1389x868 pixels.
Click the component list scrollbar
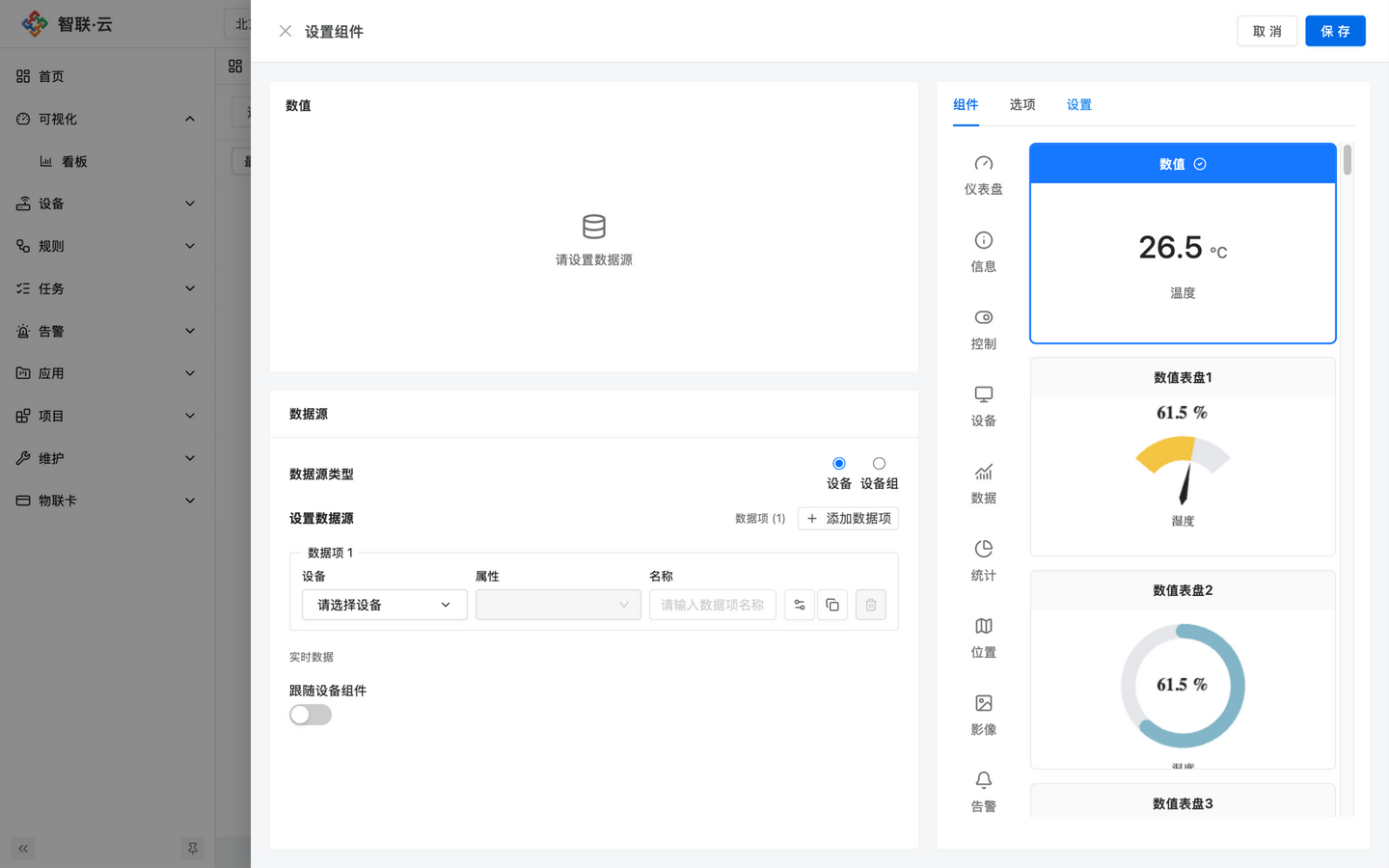[1348, 159]
